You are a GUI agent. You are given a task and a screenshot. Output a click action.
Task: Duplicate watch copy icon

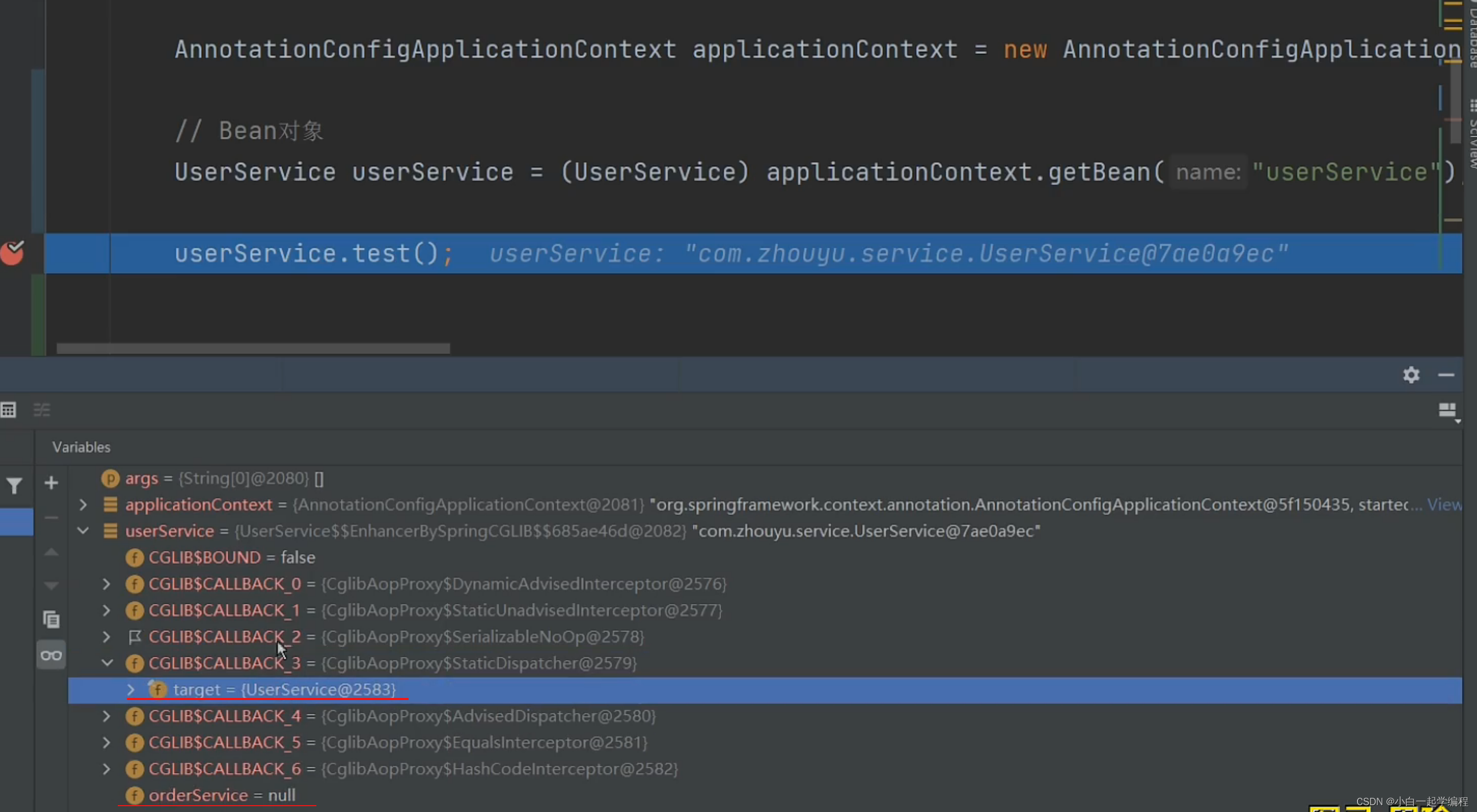(51, 619)
